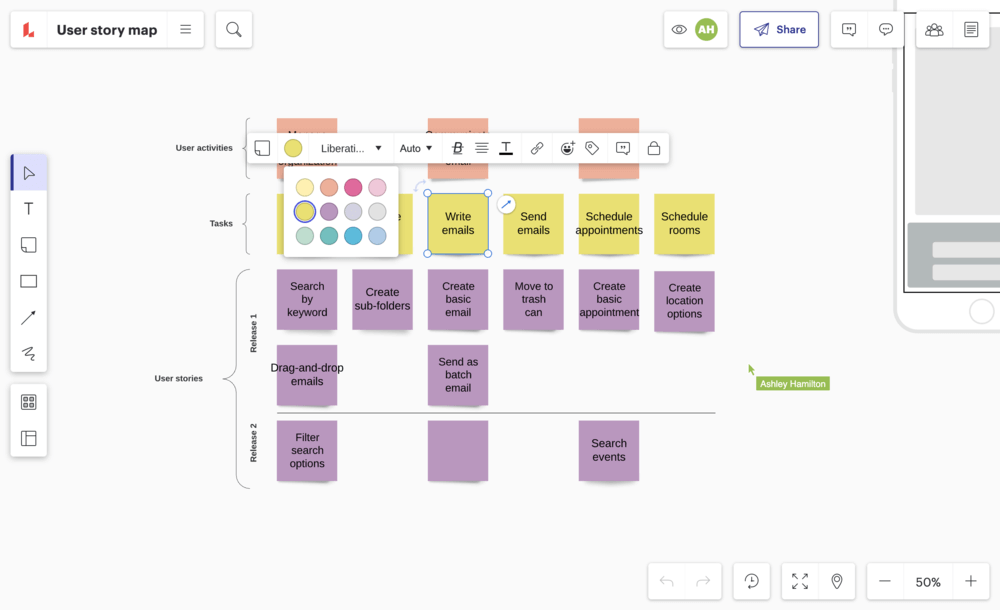The image size is (1000, 610).
Task: Expand the Auto font size dropdown
Action: (x=416, y=148)
